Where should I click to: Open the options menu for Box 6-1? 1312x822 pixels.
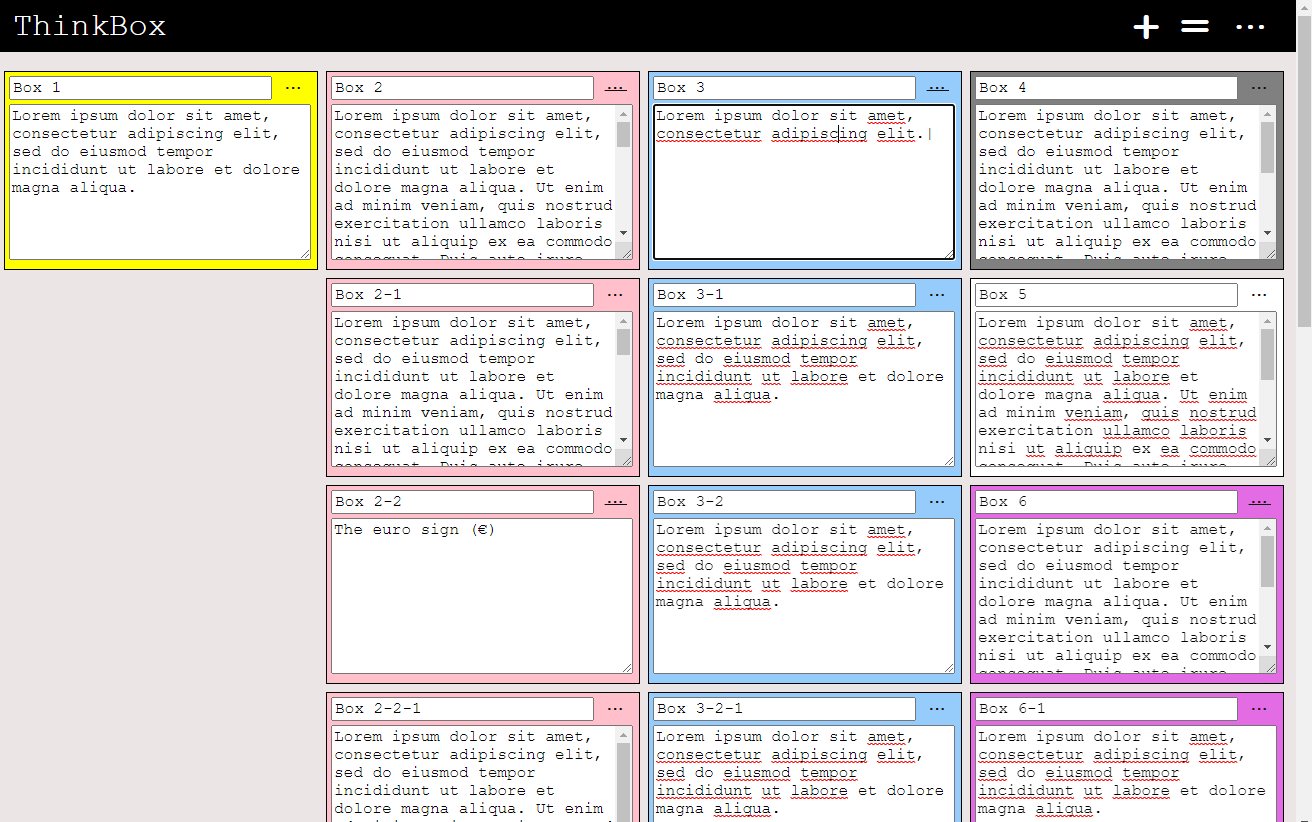click(x=1259, y=709)
